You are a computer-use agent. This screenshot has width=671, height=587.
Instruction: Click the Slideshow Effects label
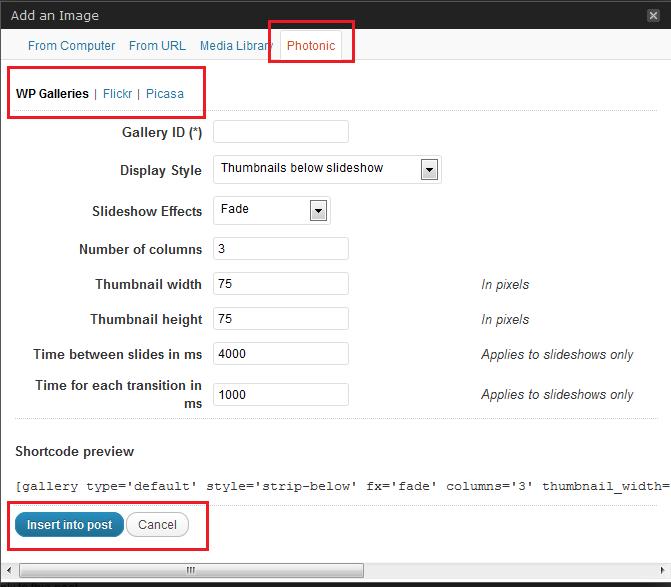click(x=147, y=211)
